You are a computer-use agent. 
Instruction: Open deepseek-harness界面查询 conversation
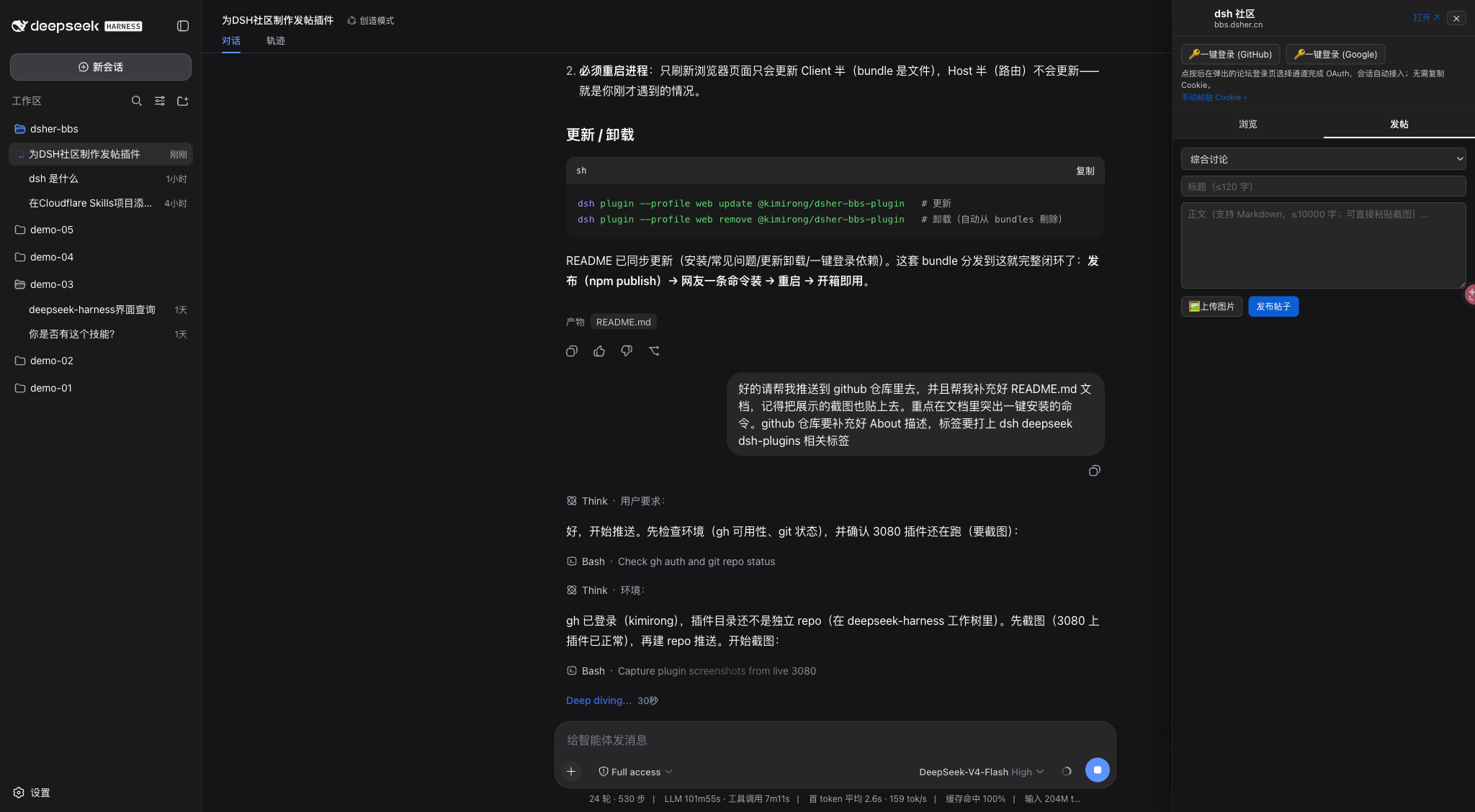click(x=101, y=310)
